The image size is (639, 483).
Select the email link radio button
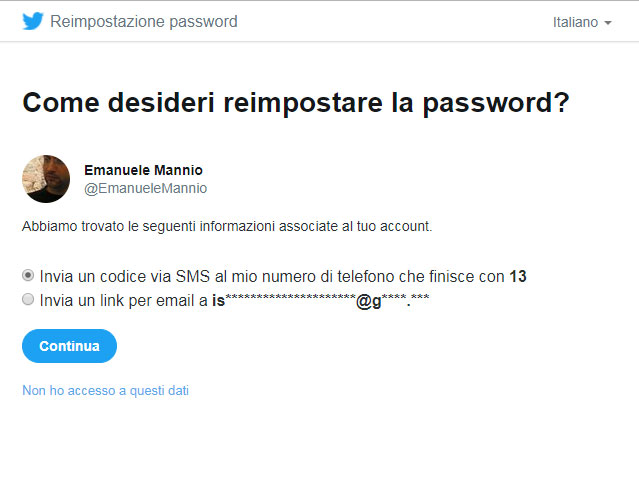pos(28,300)
